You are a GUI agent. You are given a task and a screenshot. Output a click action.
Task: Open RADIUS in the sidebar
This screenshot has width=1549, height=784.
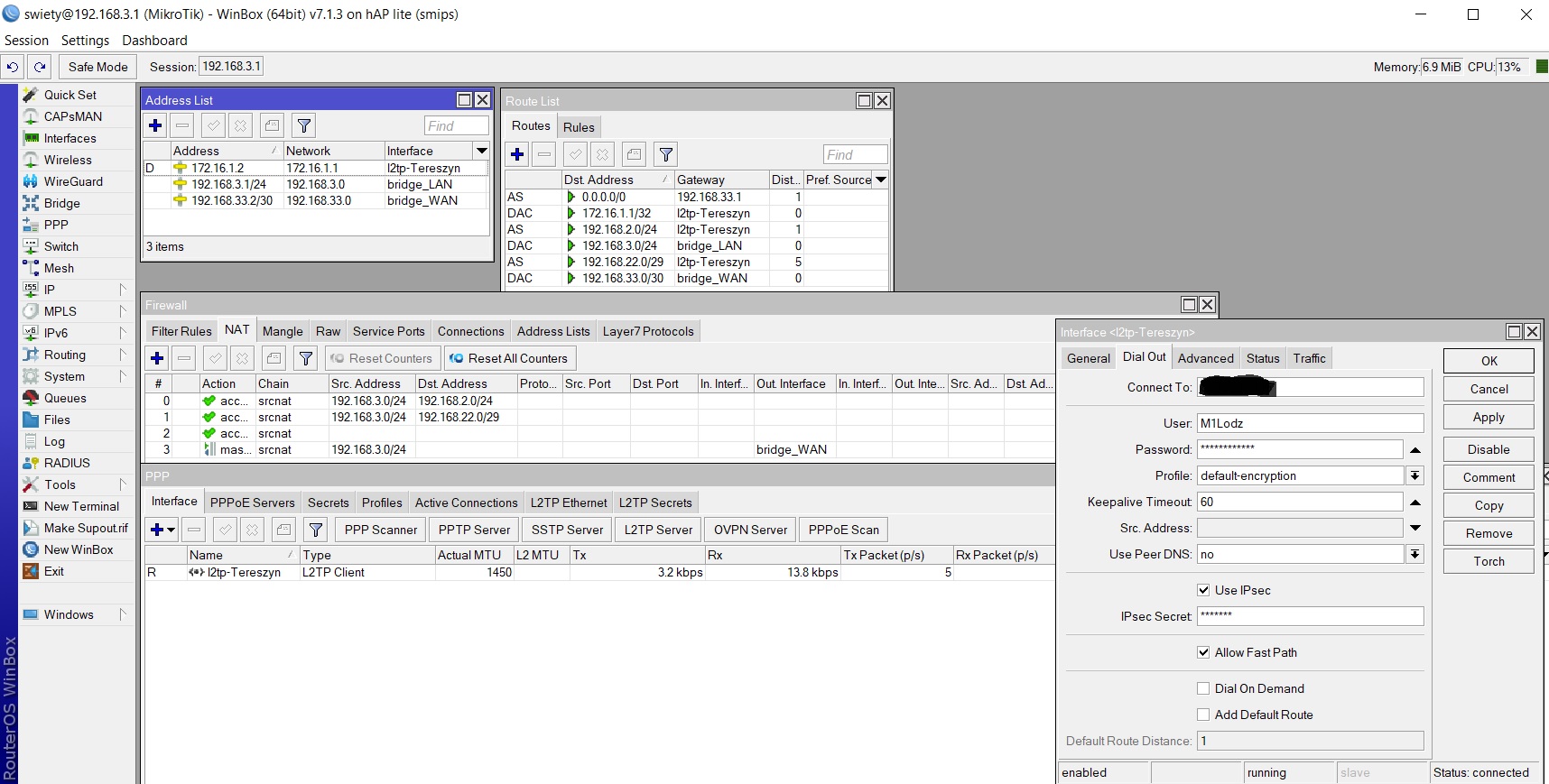(67, 463)
